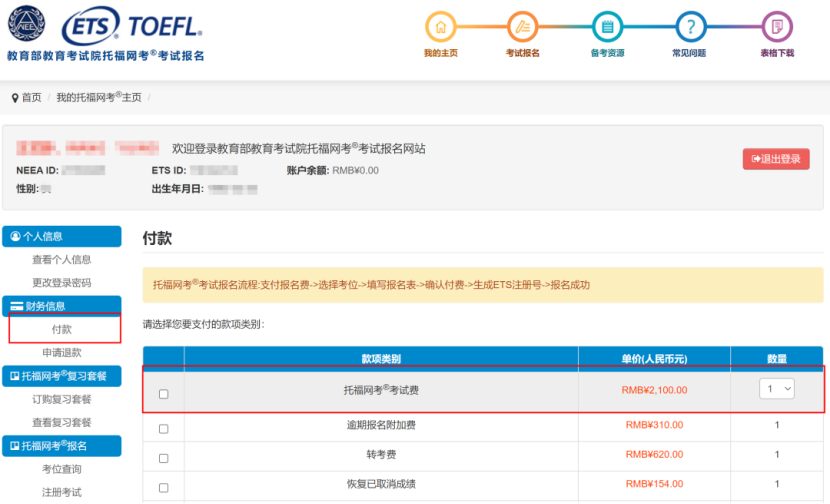Click the 托福网考报名 section header
This screenshot has width=830, height=504.
tap(61, 446)
